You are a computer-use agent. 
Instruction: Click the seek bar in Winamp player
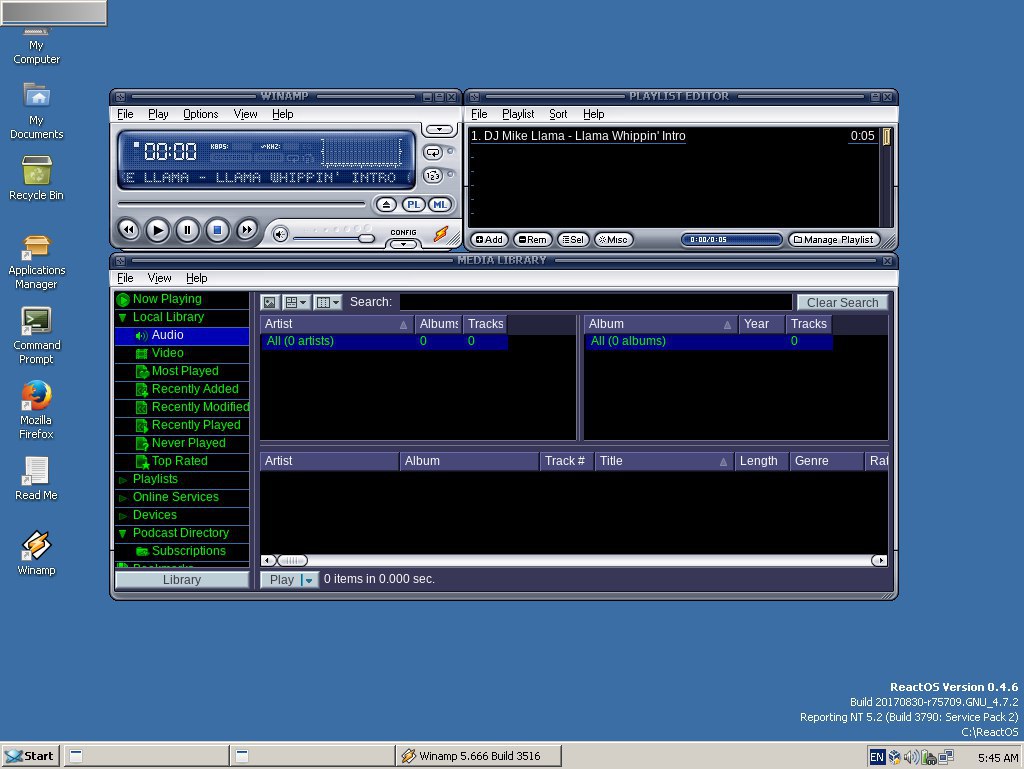(x=241, y=204)
